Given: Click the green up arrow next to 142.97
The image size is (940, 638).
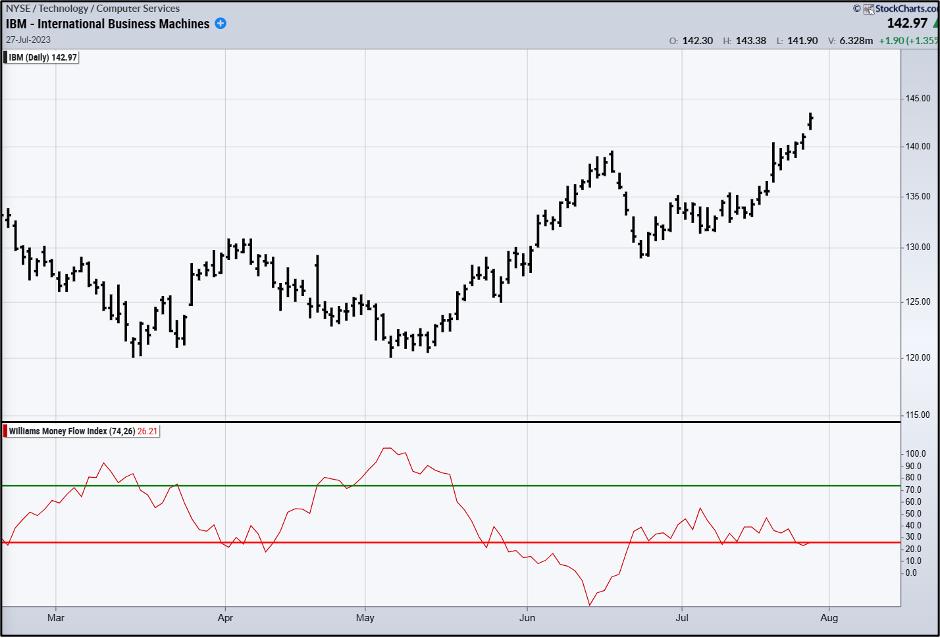Looking at the screenshot, I should point(936,23).
